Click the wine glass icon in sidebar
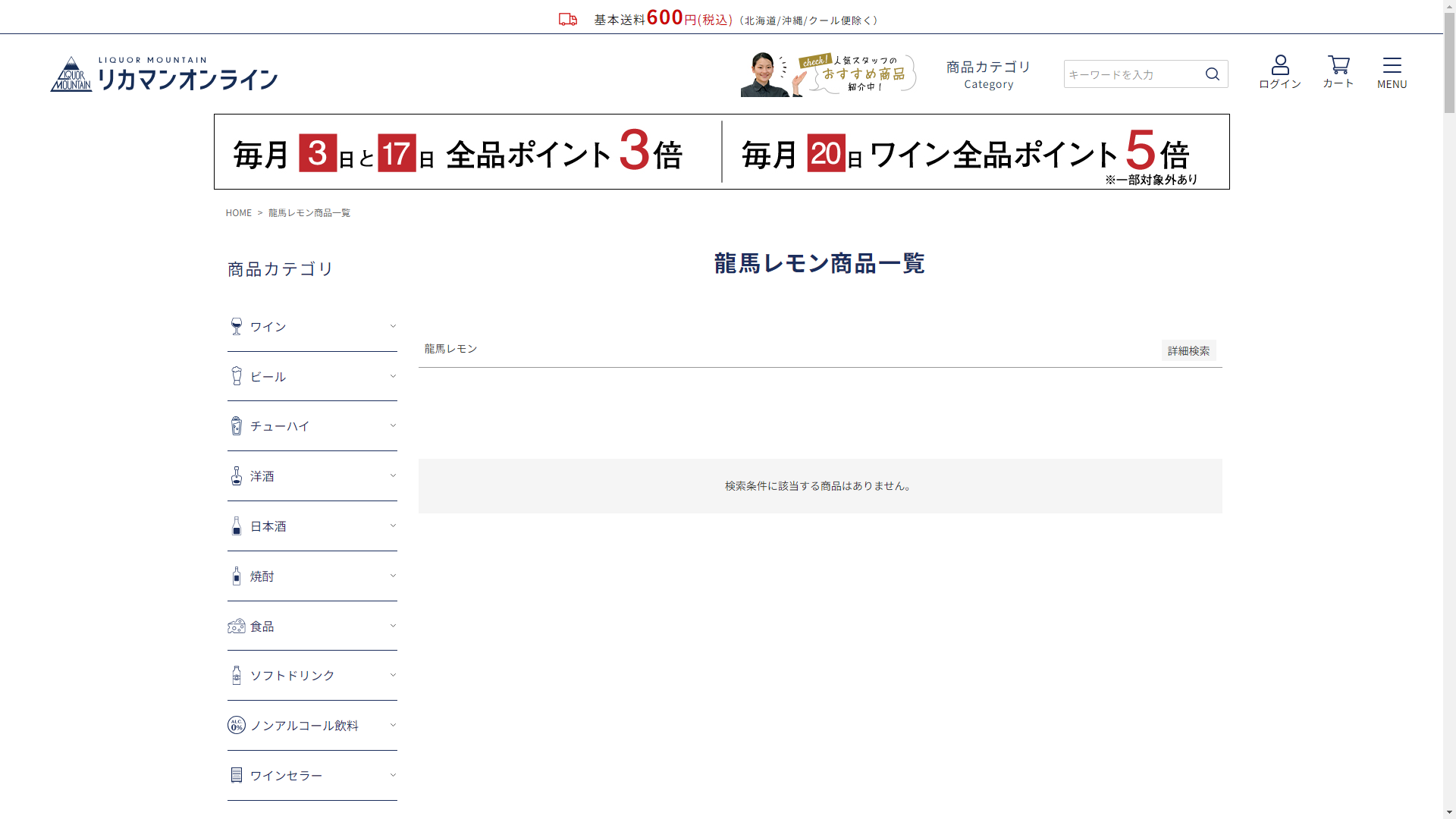This screenshot has height=819, width=1456. (x=237, y=327)
